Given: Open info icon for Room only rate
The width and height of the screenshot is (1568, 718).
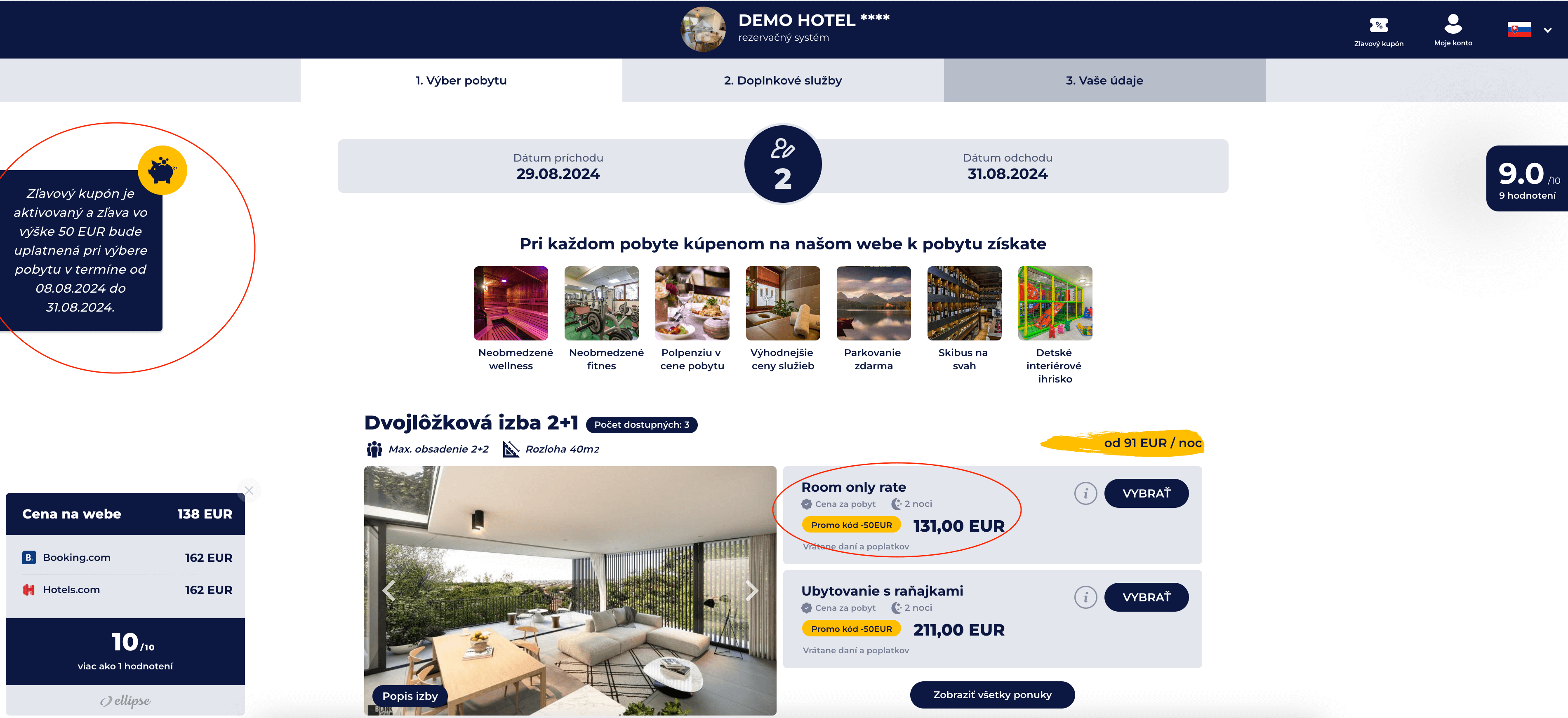Looking at the screenshot, I should click(1085, 493).
